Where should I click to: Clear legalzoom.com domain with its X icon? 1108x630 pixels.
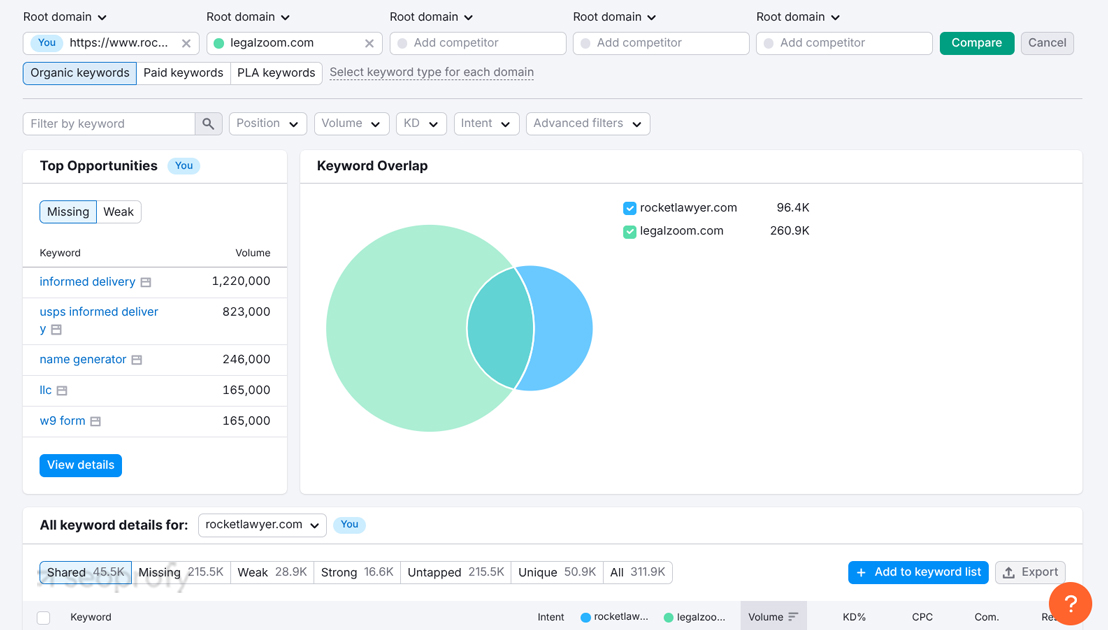point(369,43)
